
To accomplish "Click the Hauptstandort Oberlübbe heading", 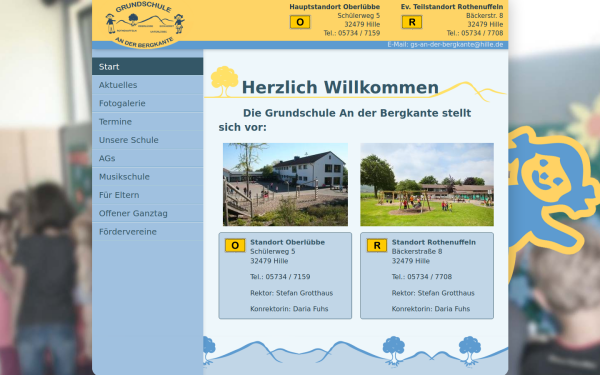I will [x=334, y=7].
